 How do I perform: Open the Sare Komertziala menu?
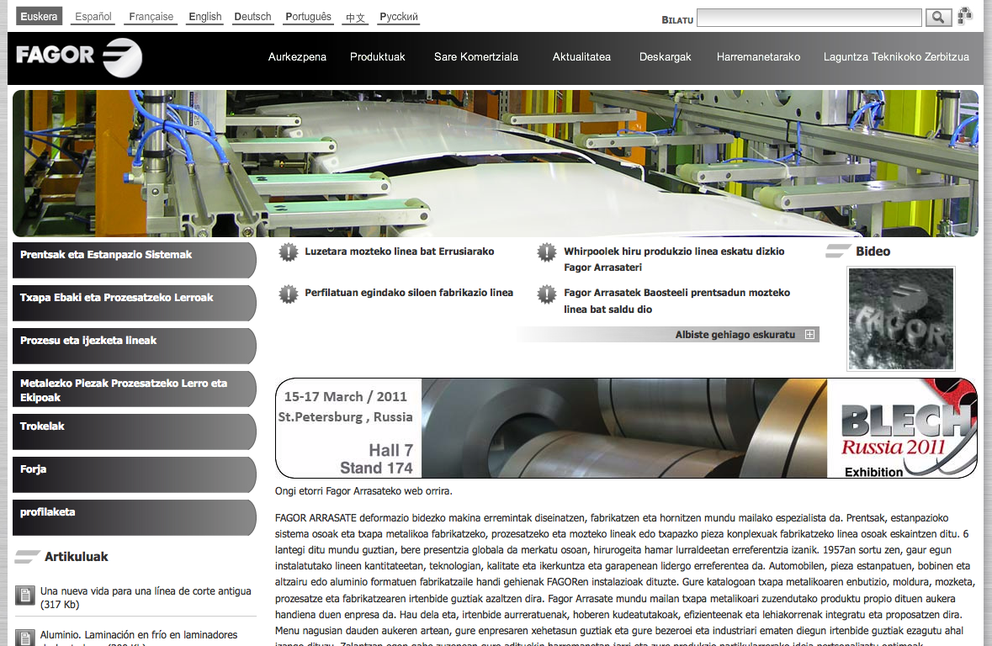[476, 57]
